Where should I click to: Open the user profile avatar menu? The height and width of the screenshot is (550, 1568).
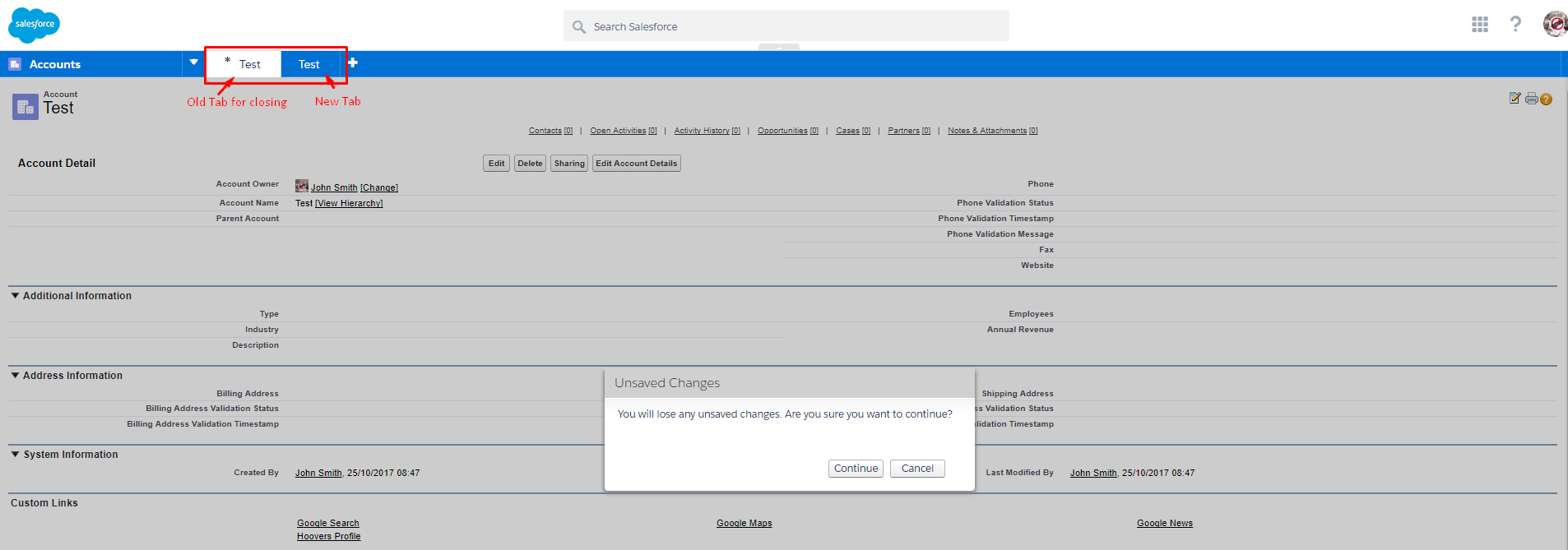[1555, 24]
